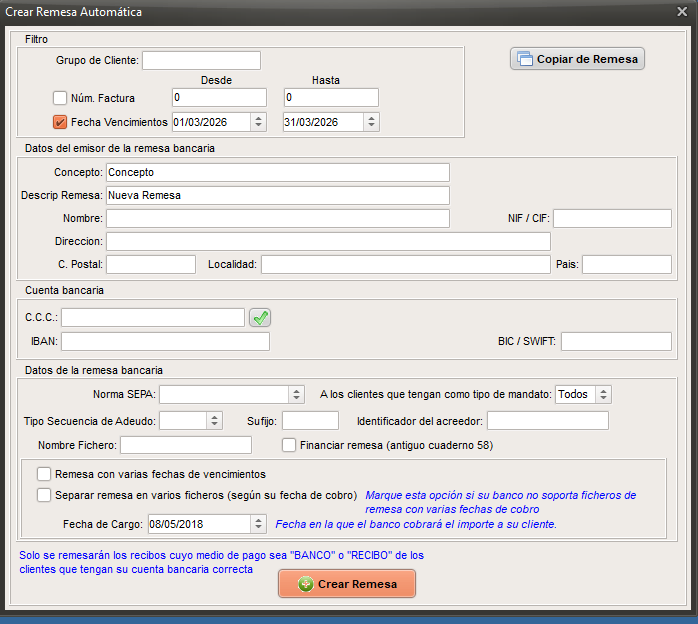The height and width of the screenshot is (624, 698).
Task: Expand the Tipo Secuencia de Adeudo dropdown
Action: click(214, 421)
